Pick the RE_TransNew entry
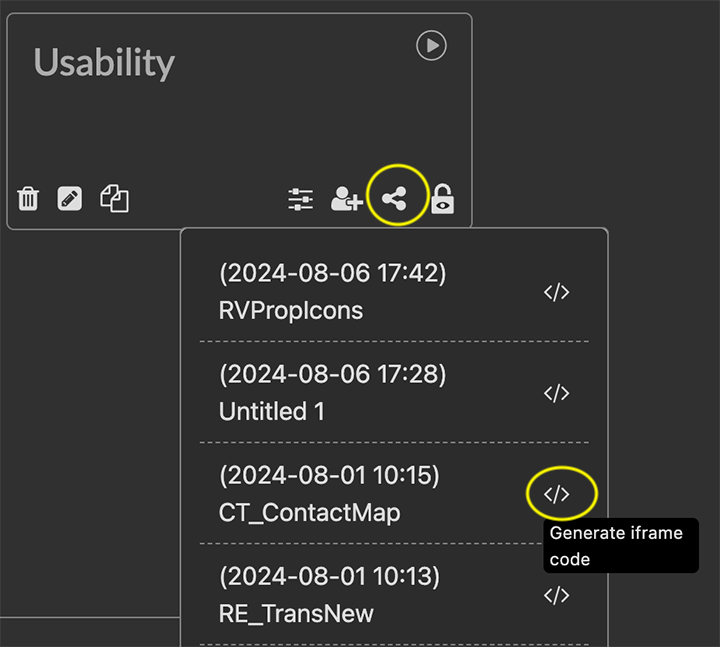720x647 pixels. point(296,613)
